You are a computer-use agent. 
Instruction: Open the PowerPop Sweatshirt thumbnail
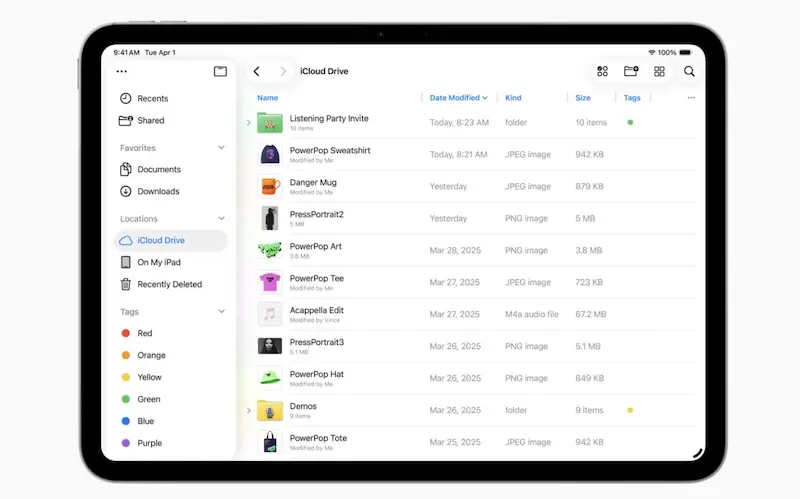click(270, 154)
